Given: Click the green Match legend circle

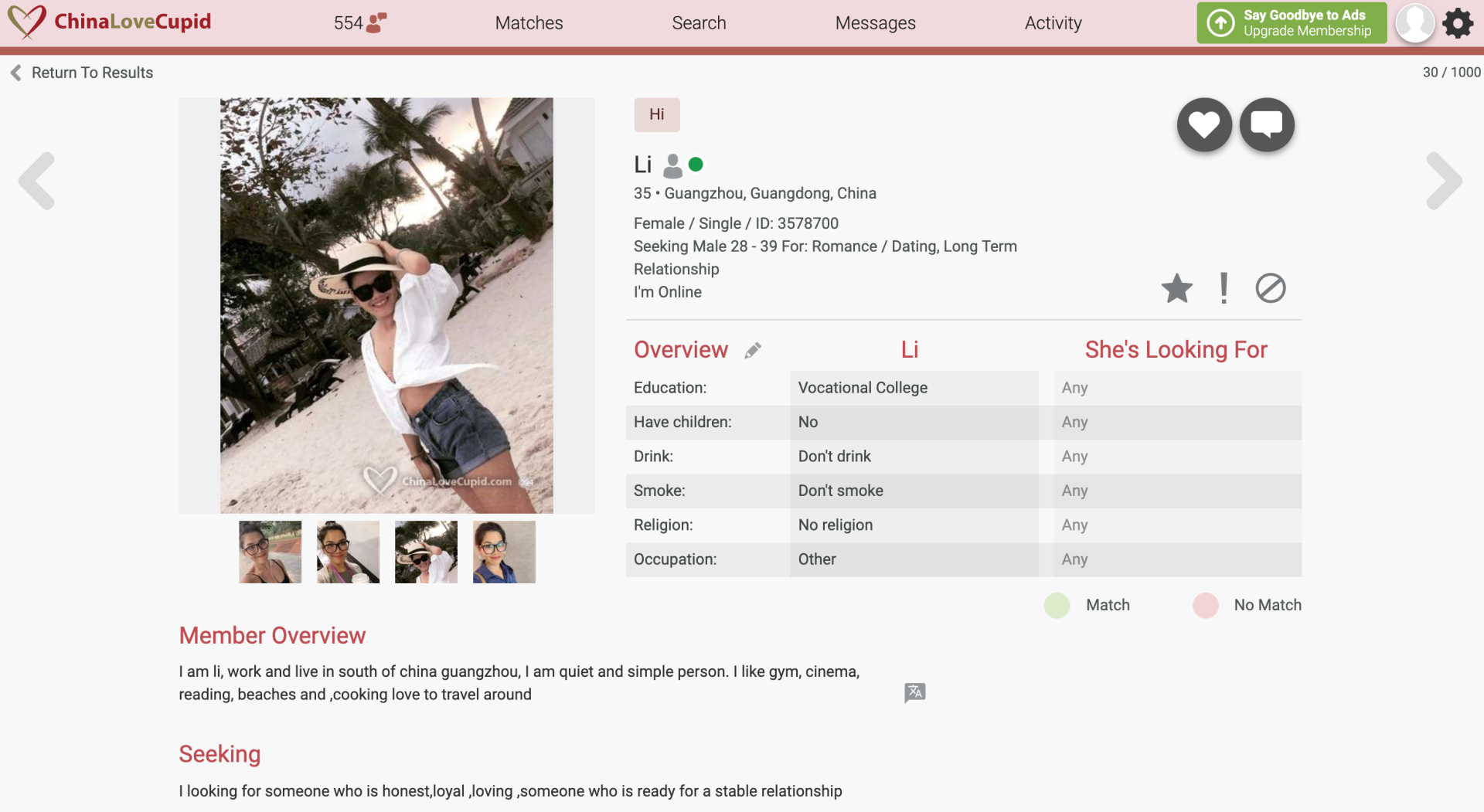Looking at the screenshot, I should point(1057,605).
